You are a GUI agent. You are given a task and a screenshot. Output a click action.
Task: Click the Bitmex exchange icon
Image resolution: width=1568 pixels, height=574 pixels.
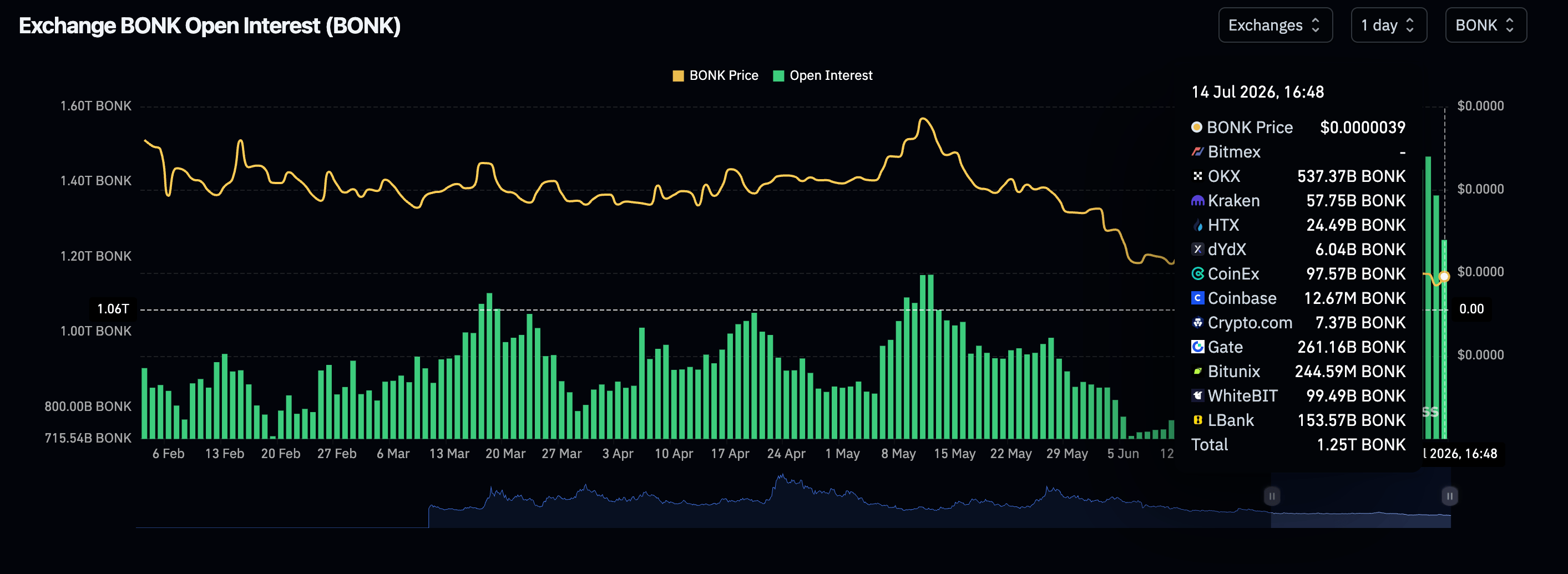(1197, 151)
